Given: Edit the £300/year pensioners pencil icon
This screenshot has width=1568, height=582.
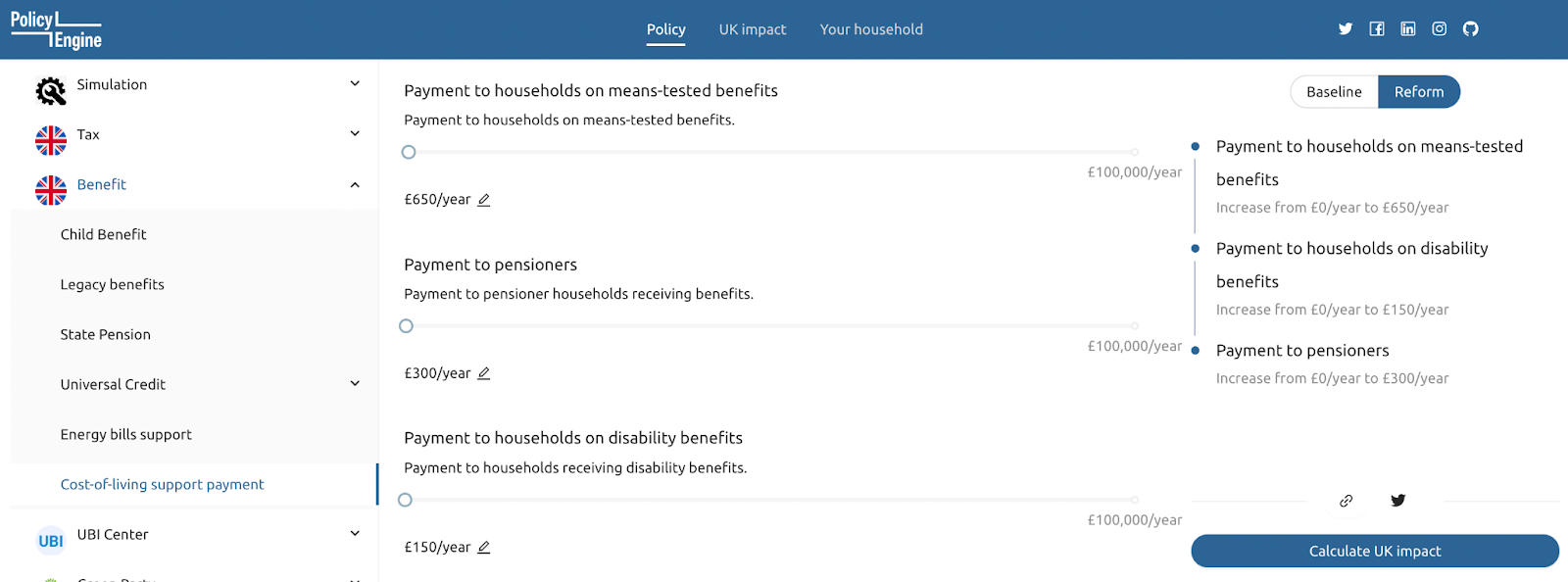Looking at the screenshot, I should pos(484,373).
